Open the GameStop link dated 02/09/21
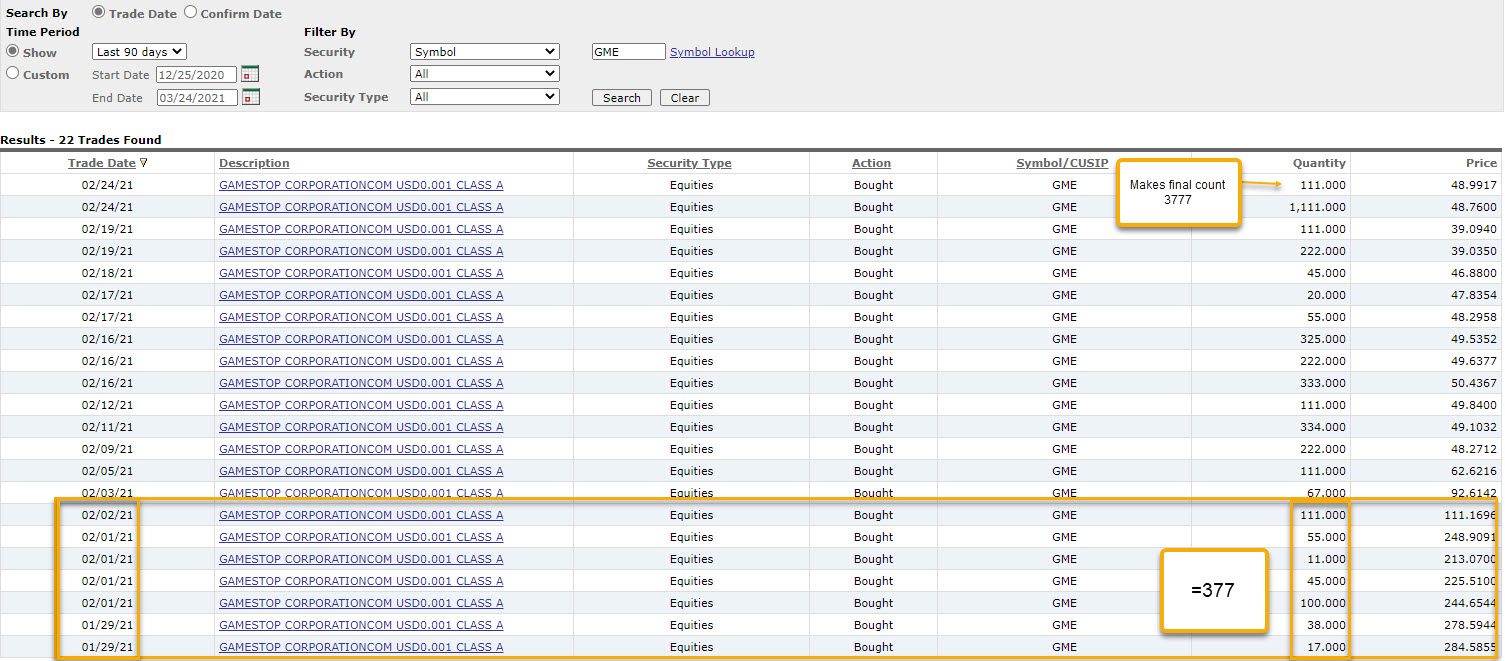Image resolution: width=1505 pixels, height=661 pixels. click(x=361, y=449)
